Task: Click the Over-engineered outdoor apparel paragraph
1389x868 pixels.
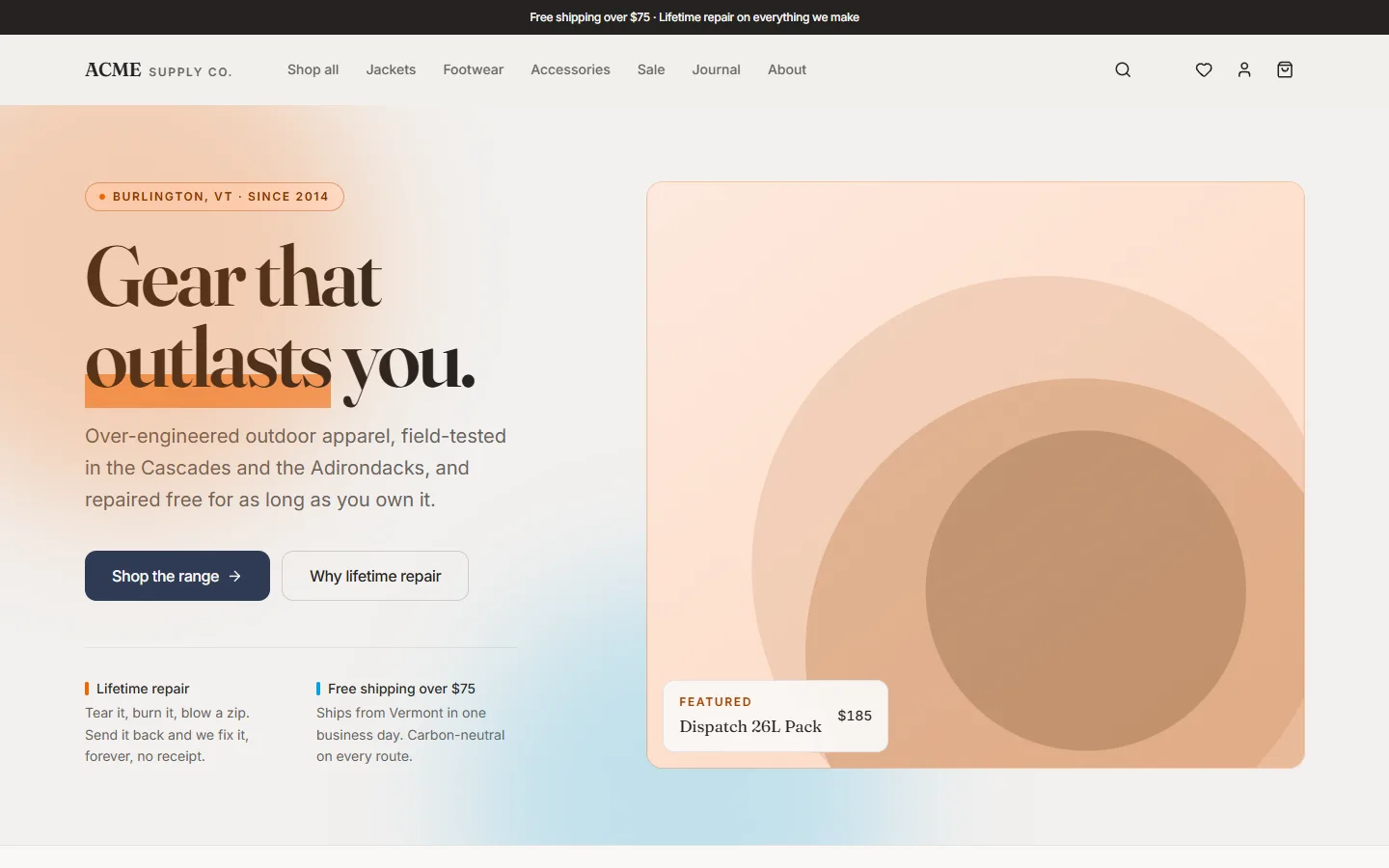Action: 295,468
